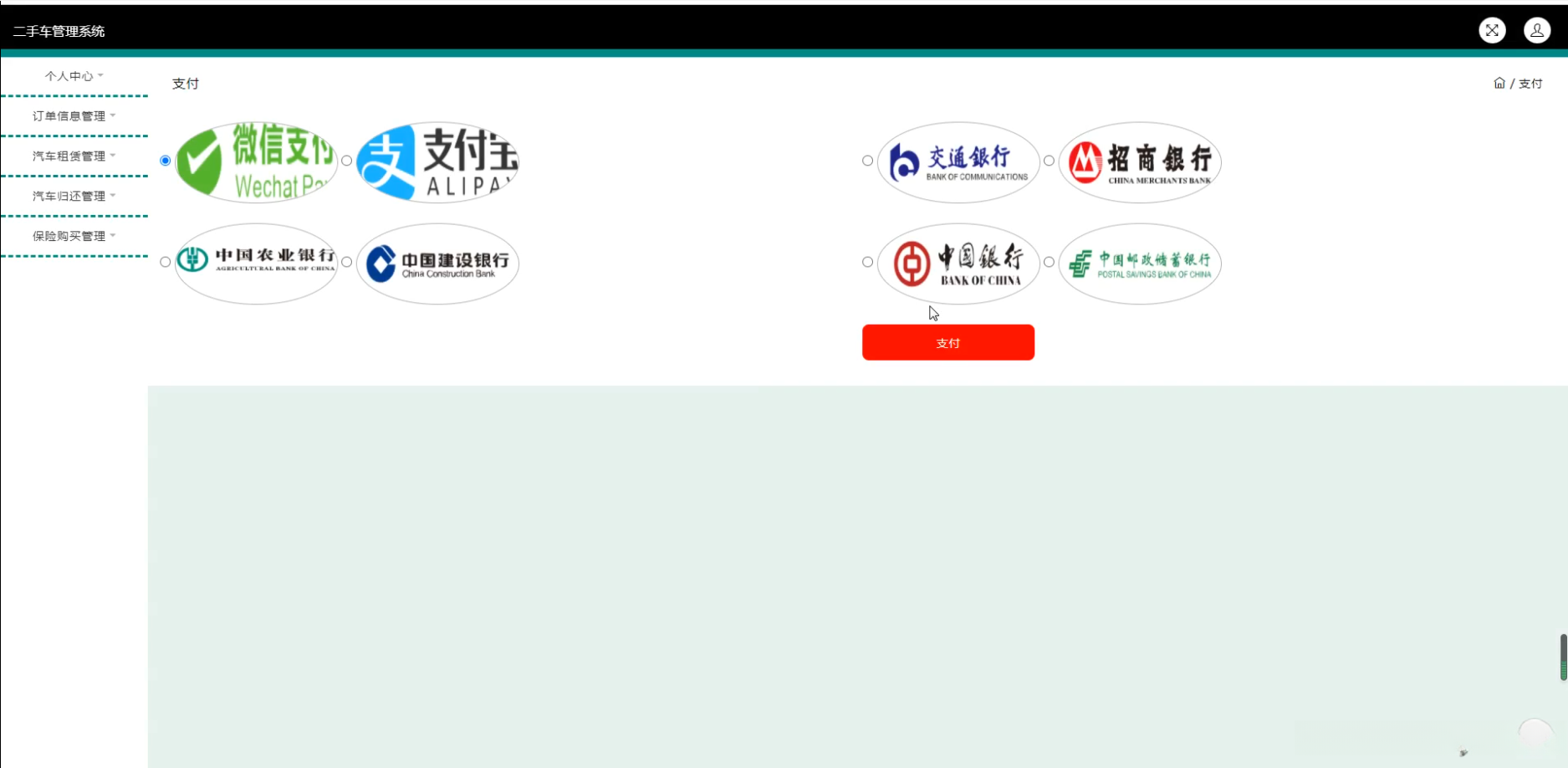Viewport: 1568px width, 768px height.
Task: Click the Agricultural Bank of China logo
Action: click(x=256, y=263)
